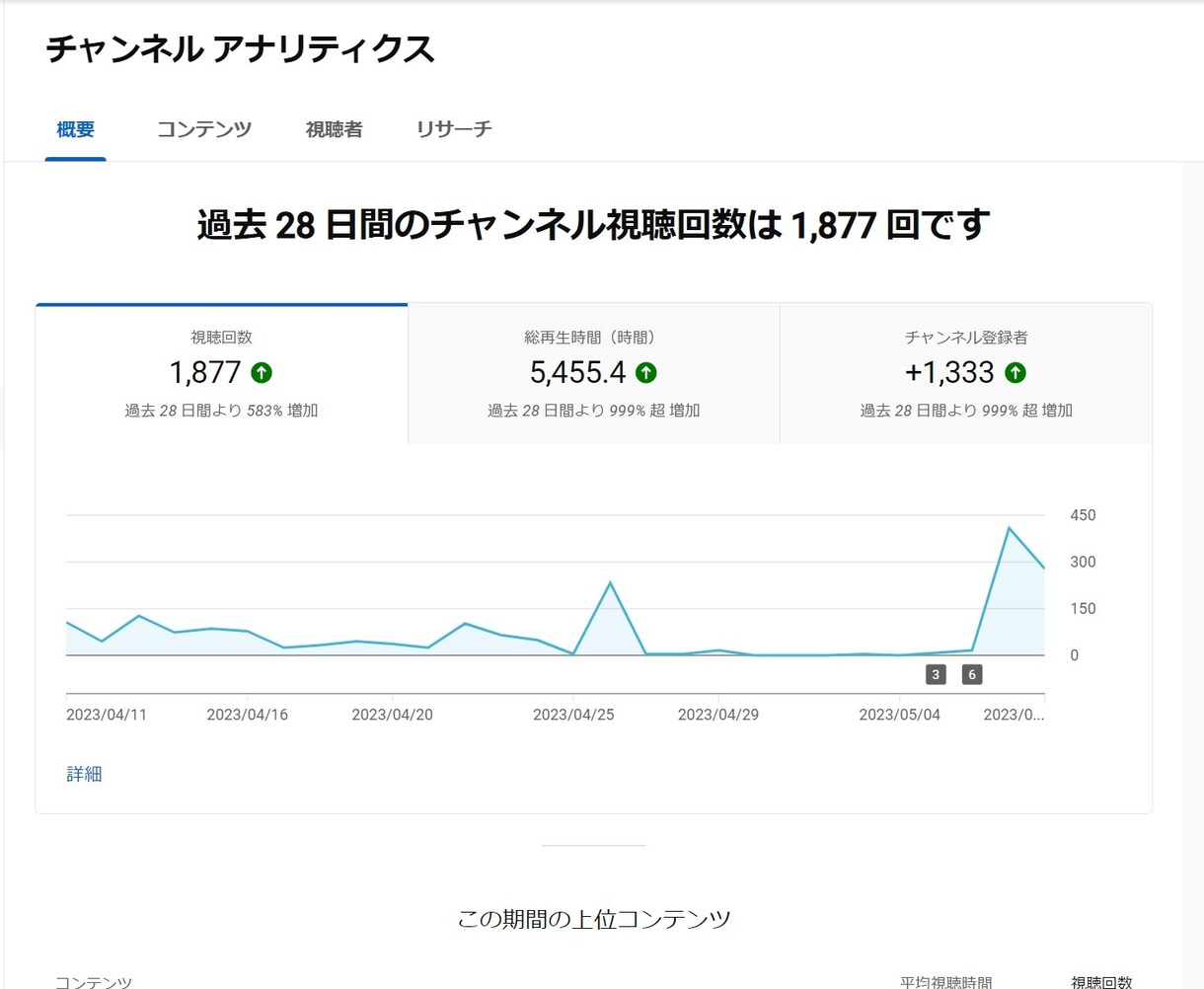Click the headline 過去 28 日間のチャンネル視聴回数は 1,877 回です
This screenshot has height=989, width=1204.
pyautogui.click(x=593, y=225)
